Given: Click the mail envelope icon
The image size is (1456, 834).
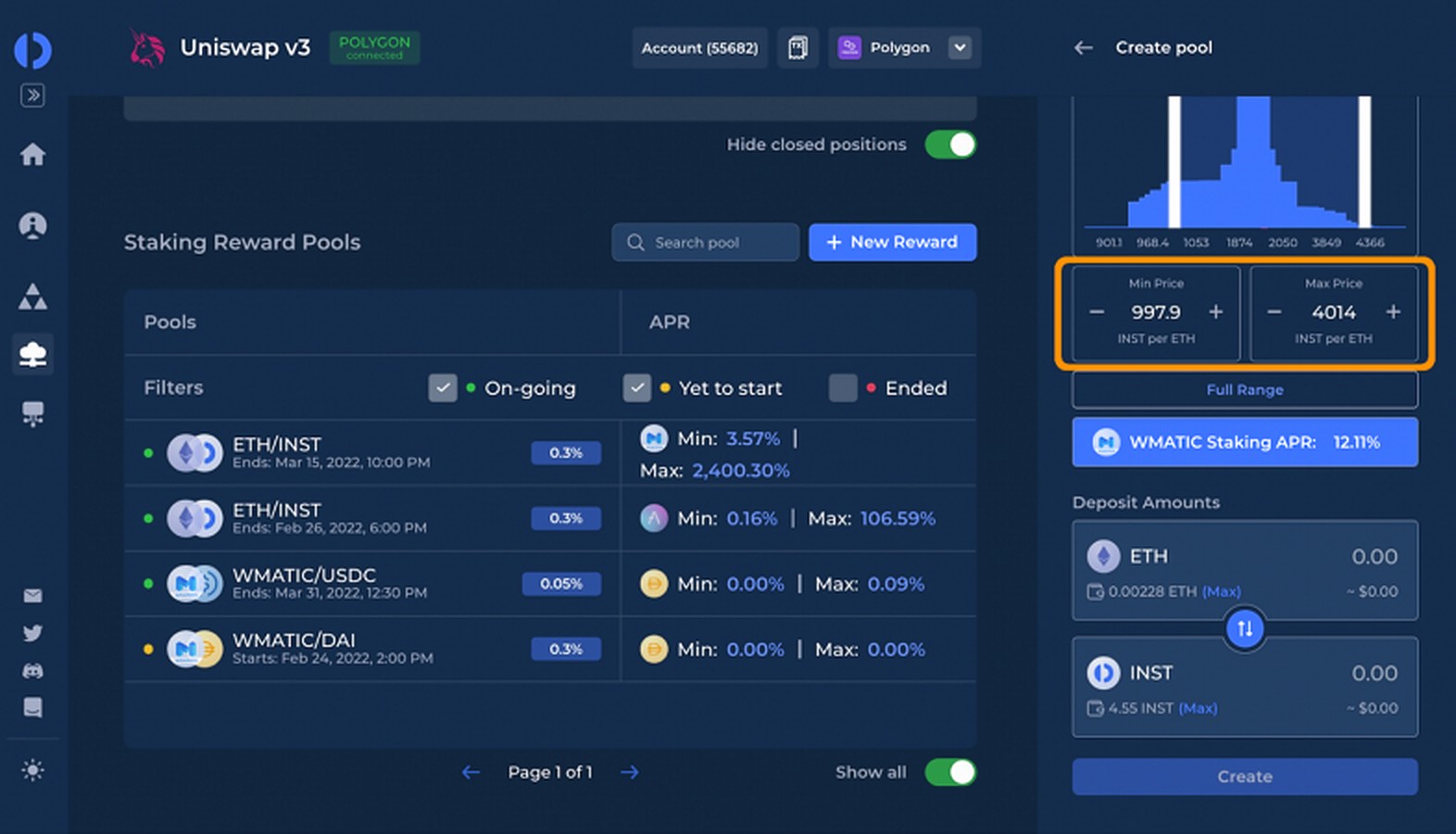Looking at the screenshot, I should 32,596.
